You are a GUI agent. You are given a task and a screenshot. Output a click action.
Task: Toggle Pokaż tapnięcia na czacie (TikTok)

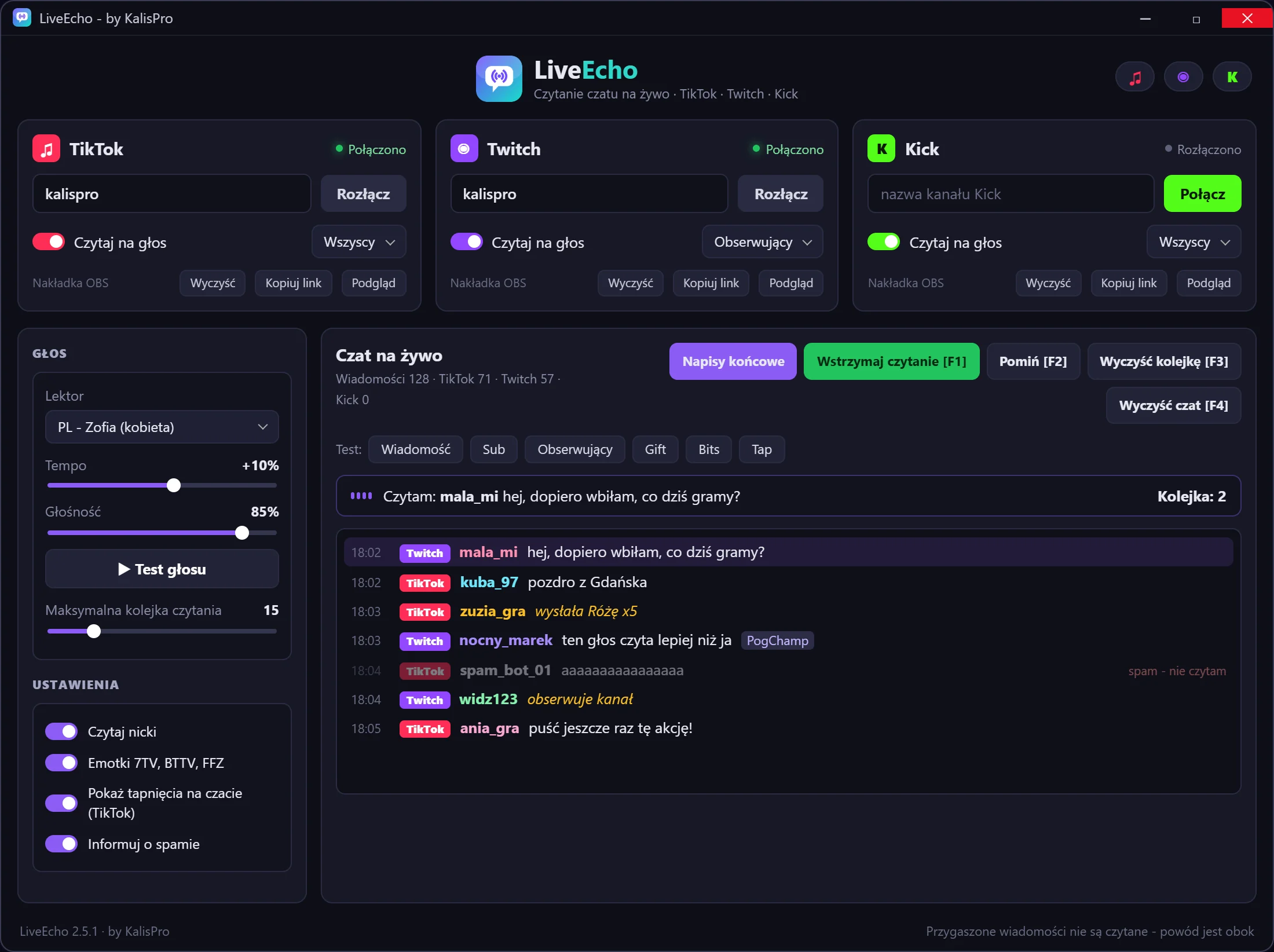click(x=61, y=803)
